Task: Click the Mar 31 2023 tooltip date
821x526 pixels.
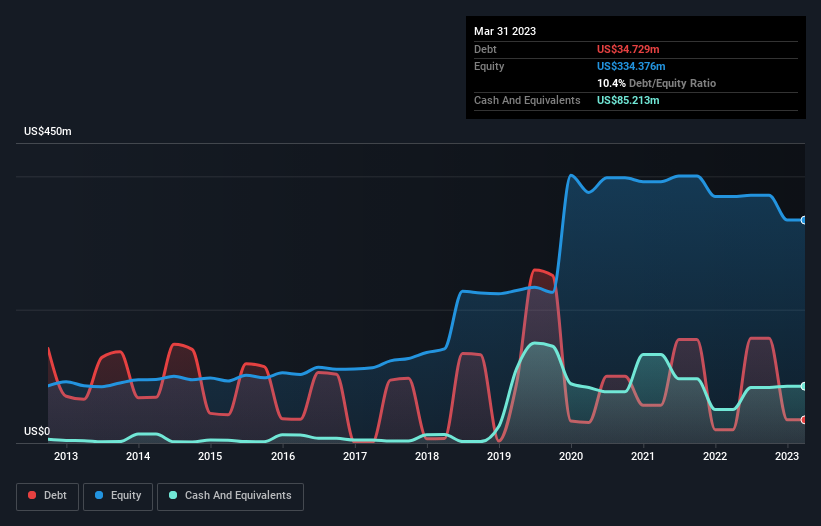Action: pyautogui.click(x=505, y=31)
